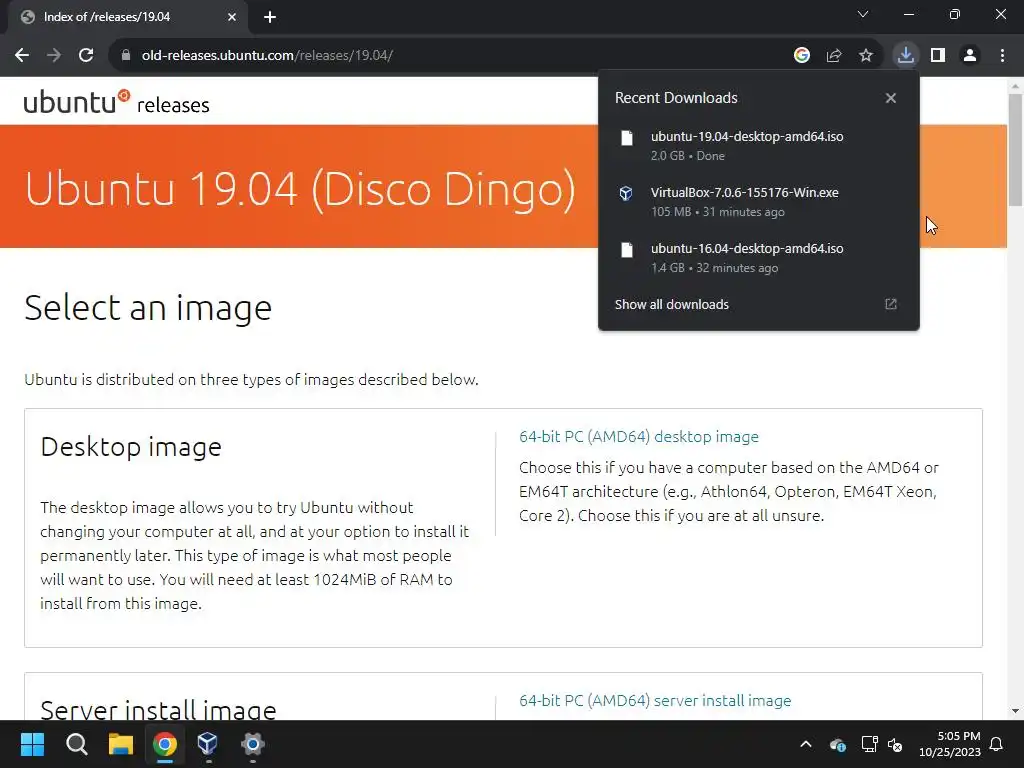
Task: Click the Select an image heading
Action: [148, 308]
